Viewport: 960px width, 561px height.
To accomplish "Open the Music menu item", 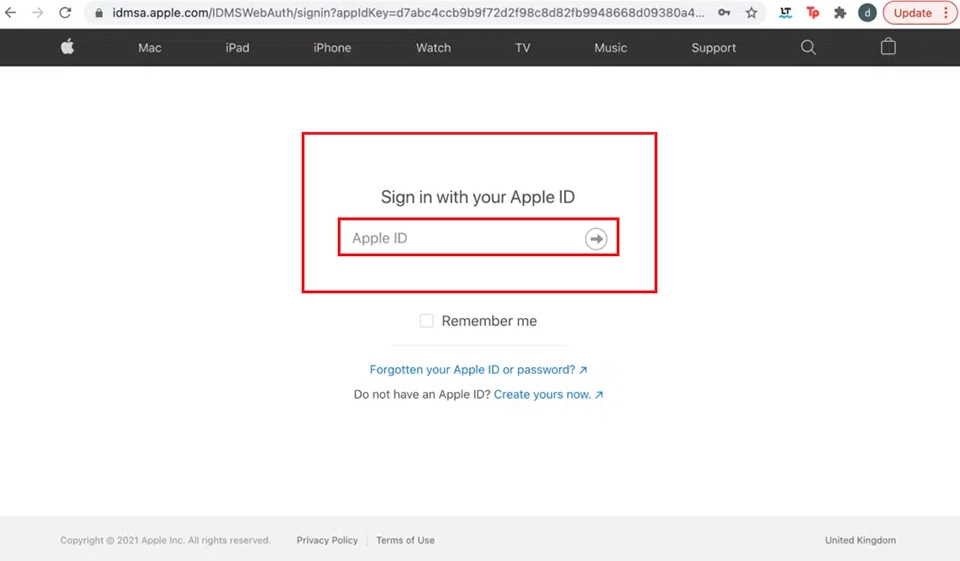I will coord(610,48).
